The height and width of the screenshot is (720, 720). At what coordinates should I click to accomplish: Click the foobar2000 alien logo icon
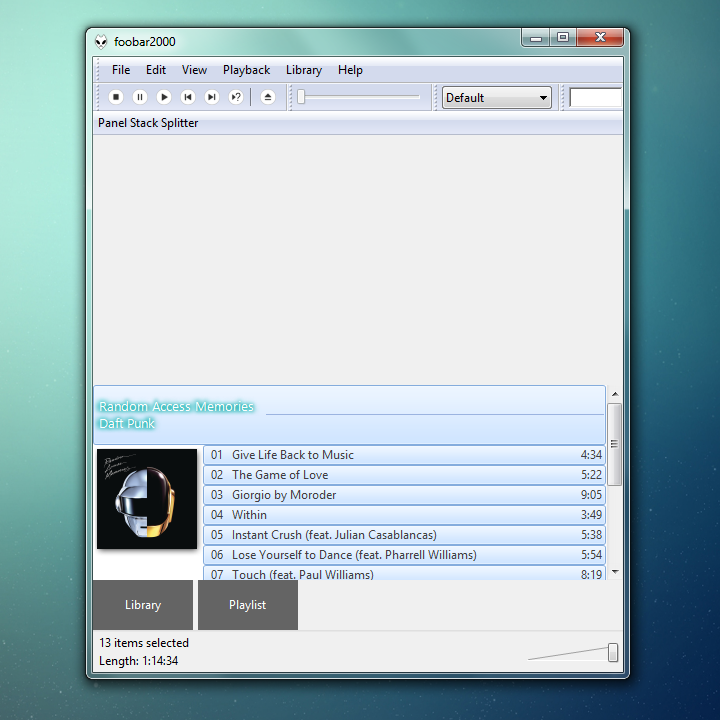101,42
